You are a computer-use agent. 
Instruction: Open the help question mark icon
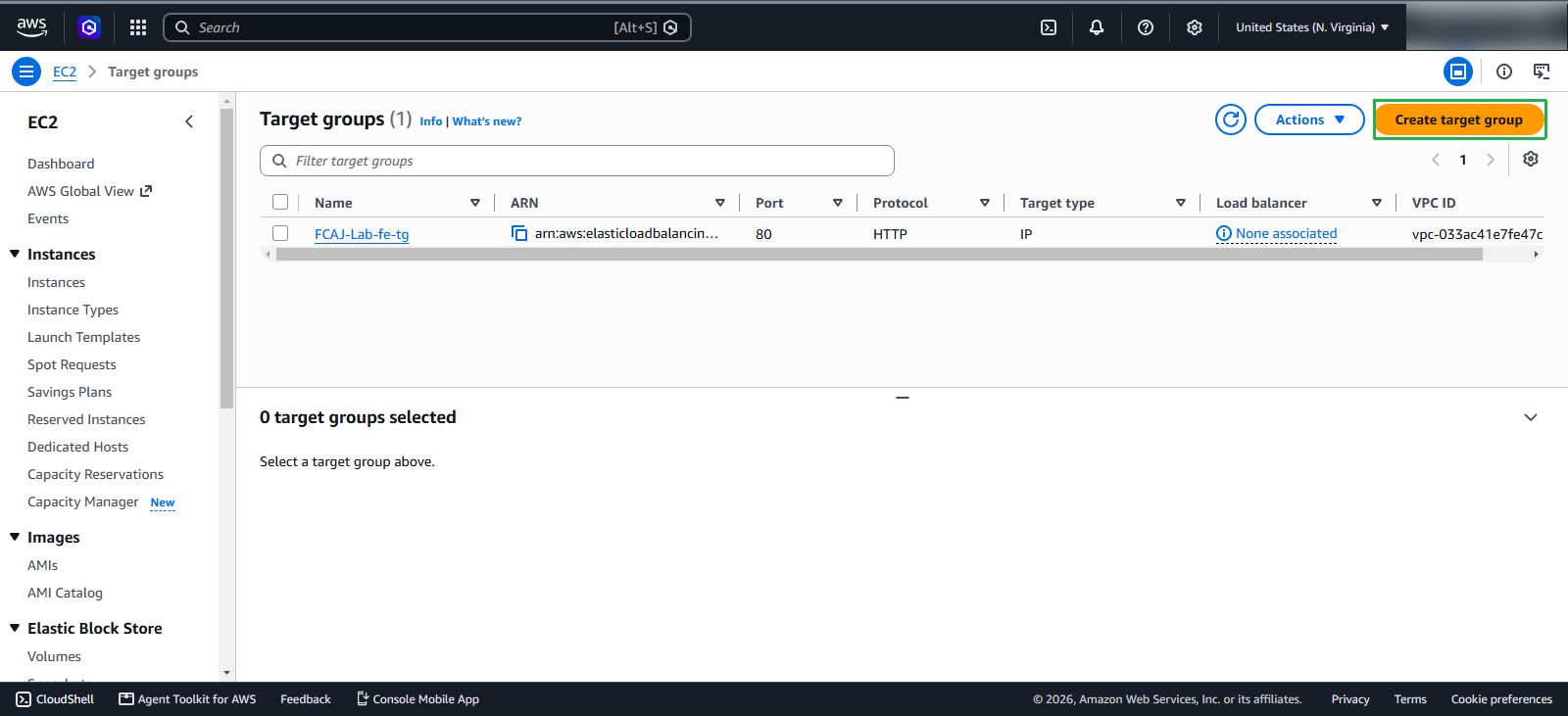pyautogui.click(x=1146, y=27)
